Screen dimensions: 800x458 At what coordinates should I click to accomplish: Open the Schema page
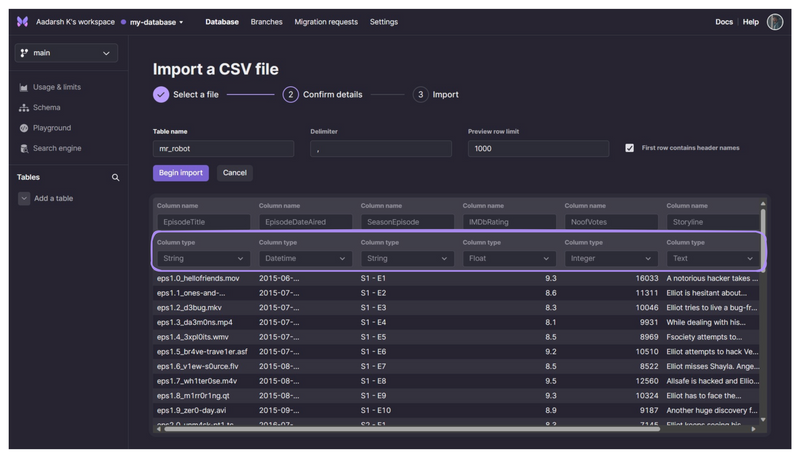point(40,108)
